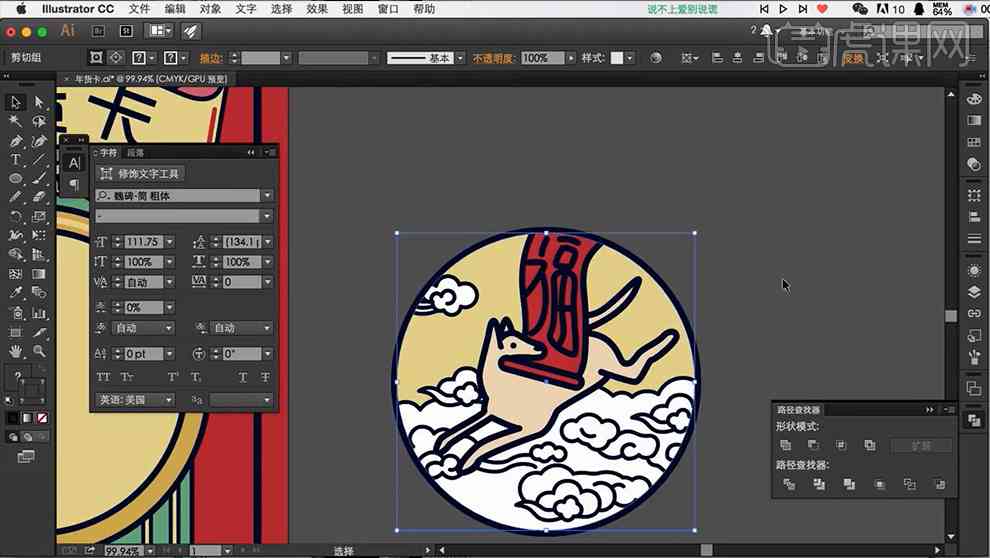Choose the Line Segment tool

pos(39,159)
